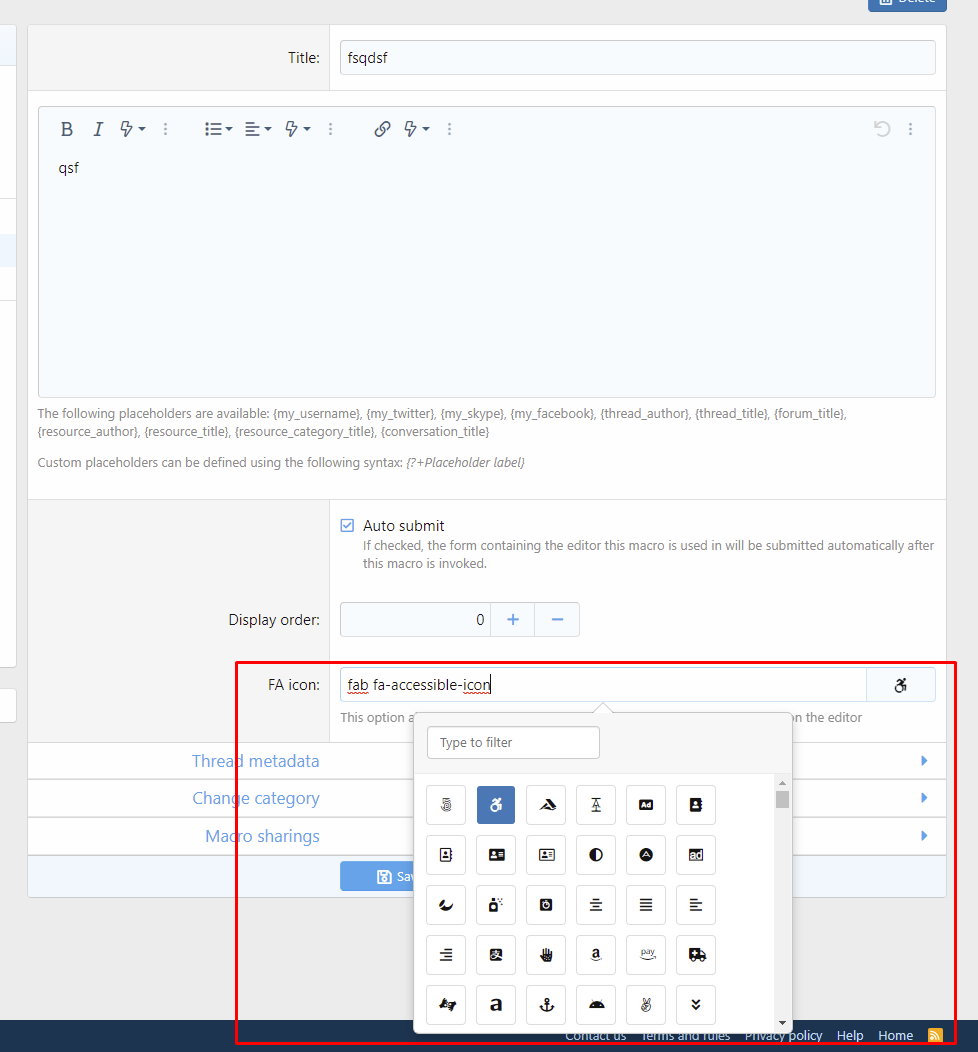
Task: Increase display order with plus button
Action: point(513,620)
